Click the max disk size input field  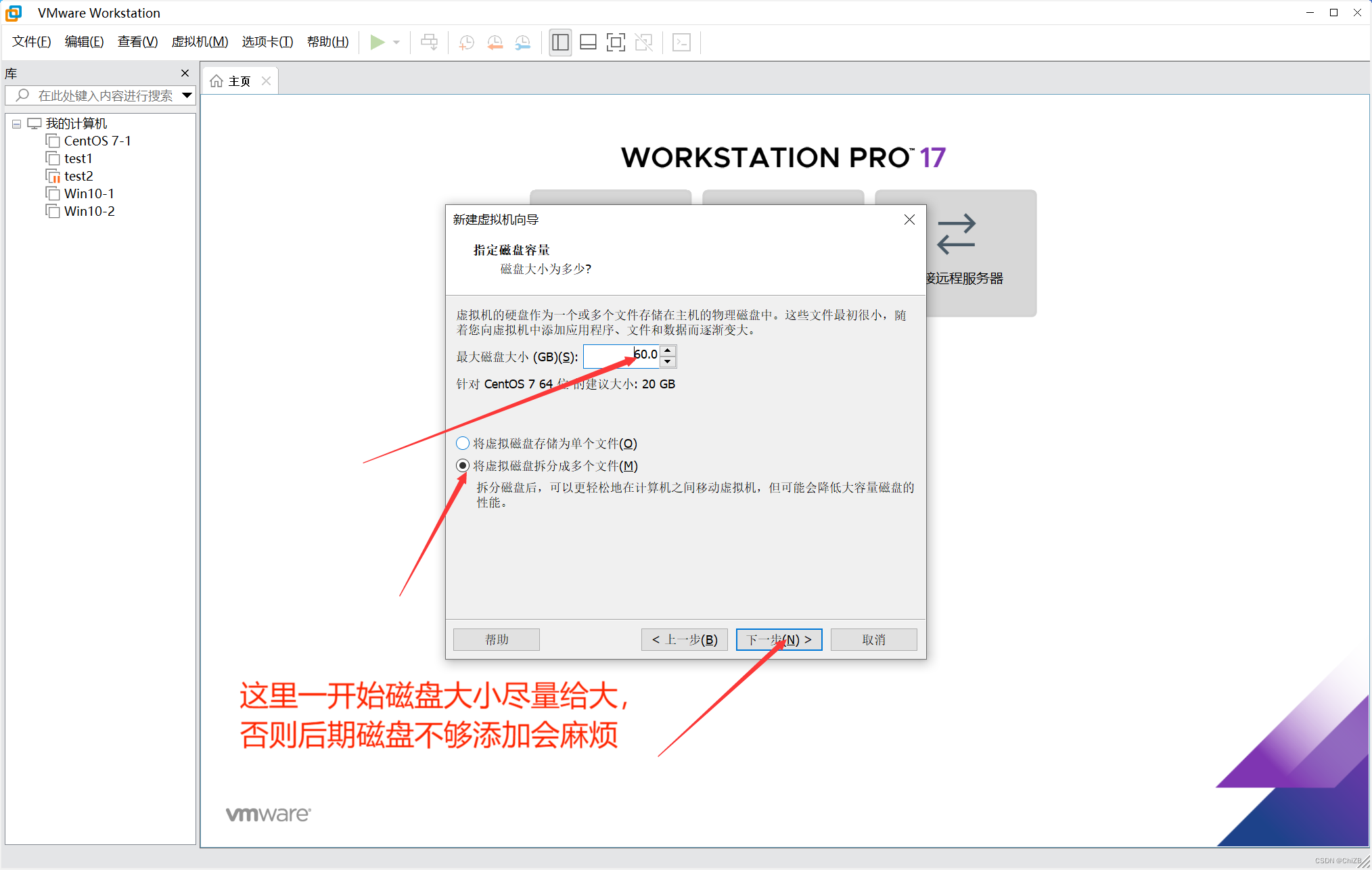pos(620,357)
